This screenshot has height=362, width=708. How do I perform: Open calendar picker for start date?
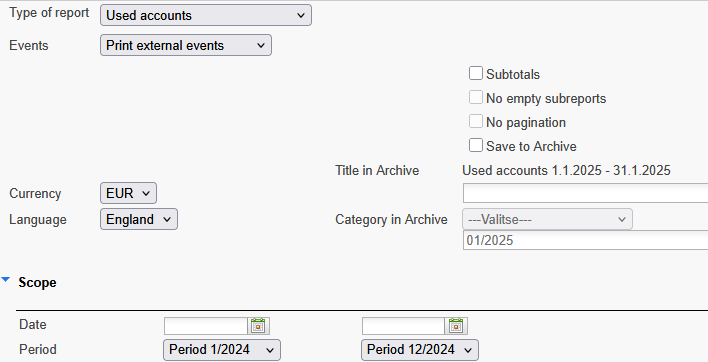coord(258,325)
